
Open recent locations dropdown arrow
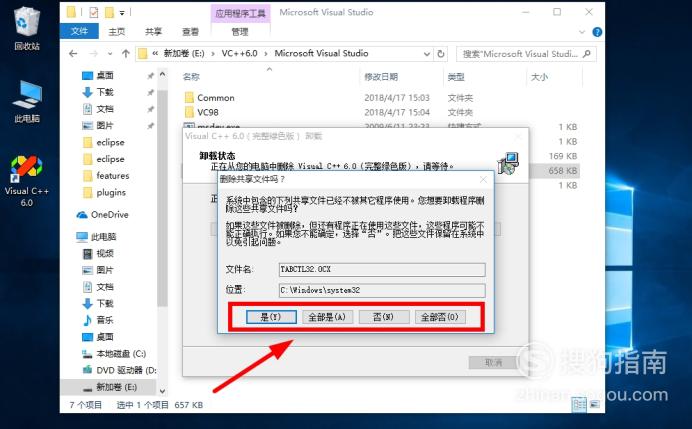(110, 54)
